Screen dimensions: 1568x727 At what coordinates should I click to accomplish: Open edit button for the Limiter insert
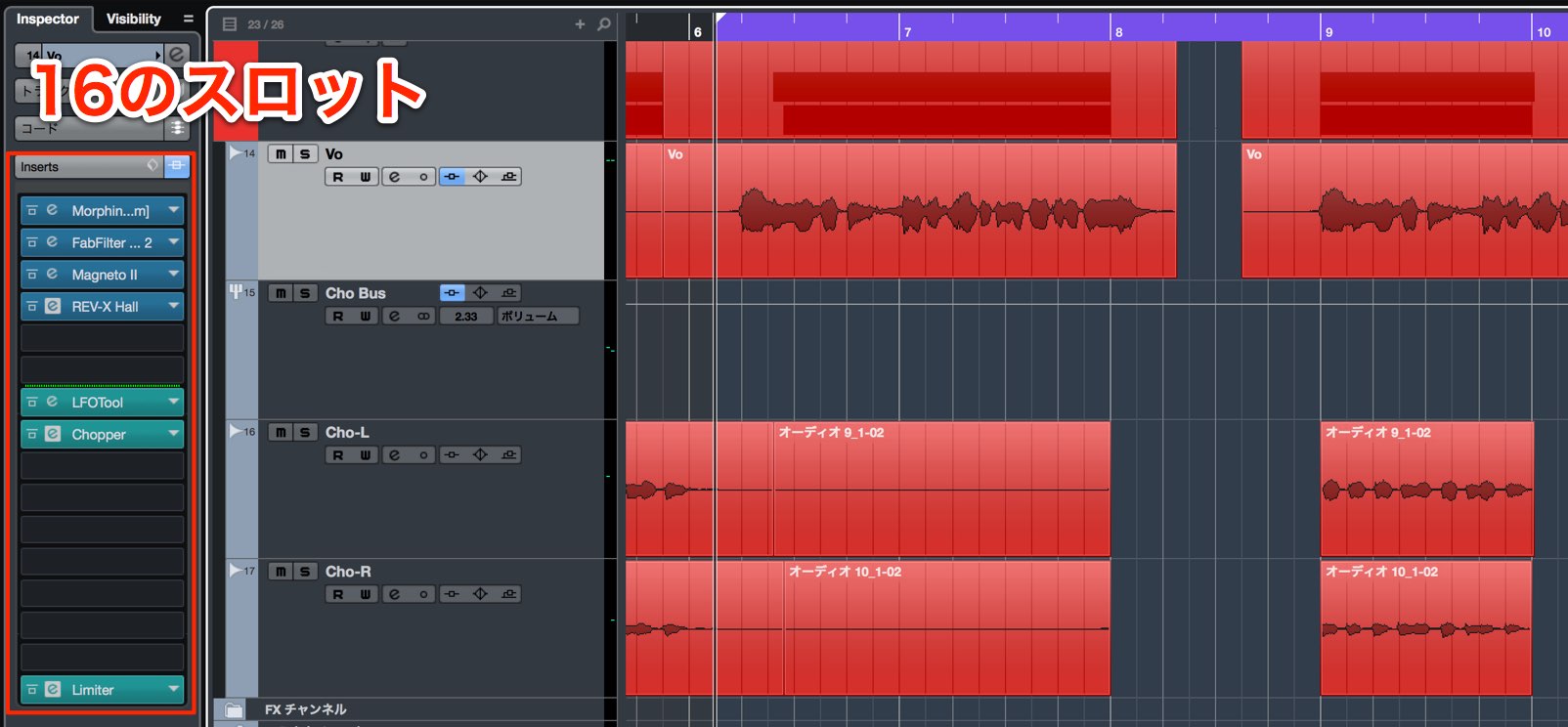(53, 689)
